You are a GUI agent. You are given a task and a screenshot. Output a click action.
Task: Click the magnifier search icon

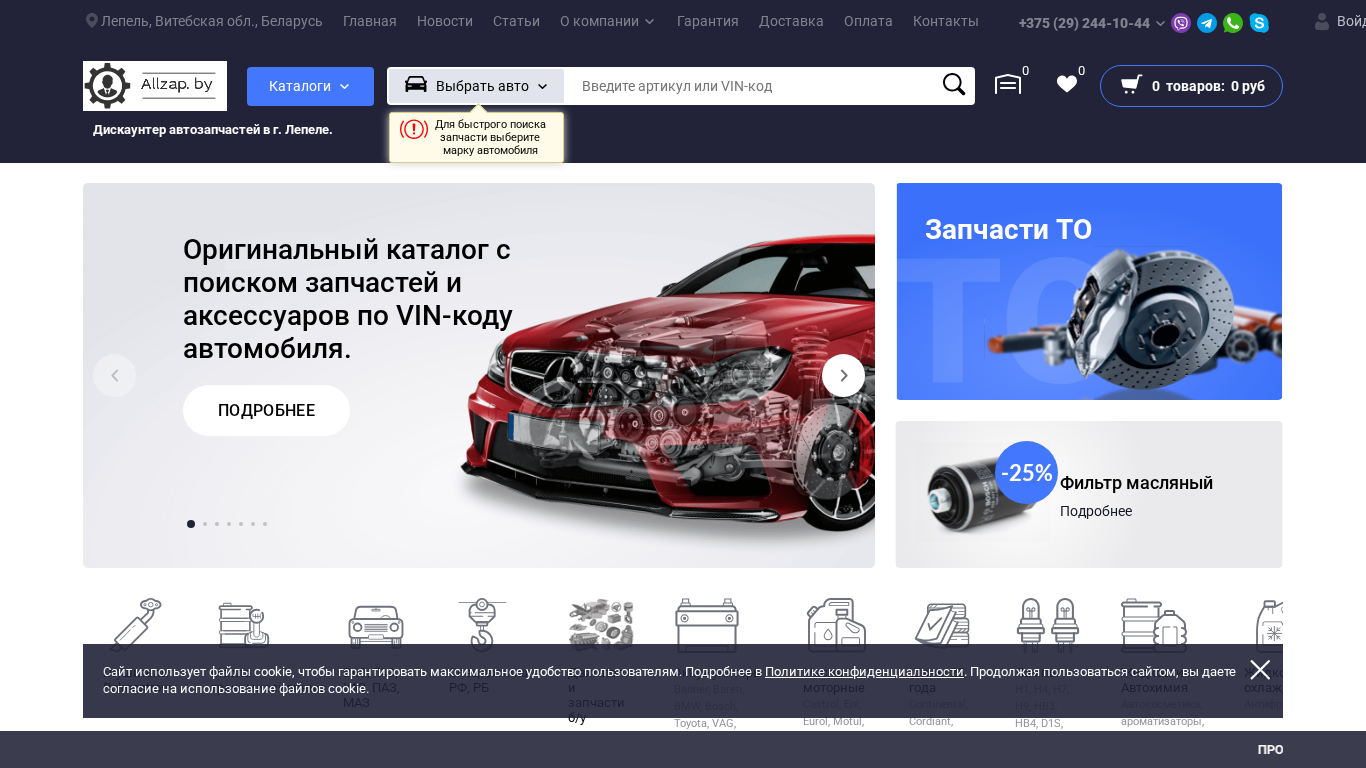click(954, 85)
